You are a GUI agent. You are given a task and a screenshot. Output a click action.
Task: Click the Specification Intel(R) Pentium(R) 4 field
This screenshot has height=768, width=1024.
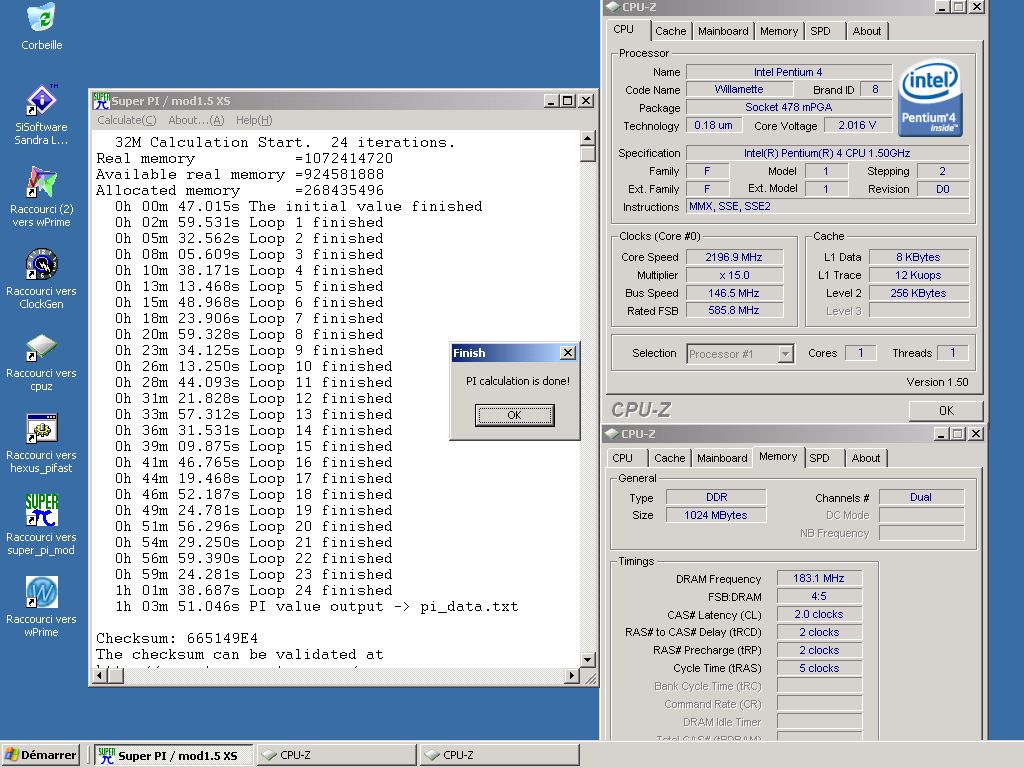(827, 153)
